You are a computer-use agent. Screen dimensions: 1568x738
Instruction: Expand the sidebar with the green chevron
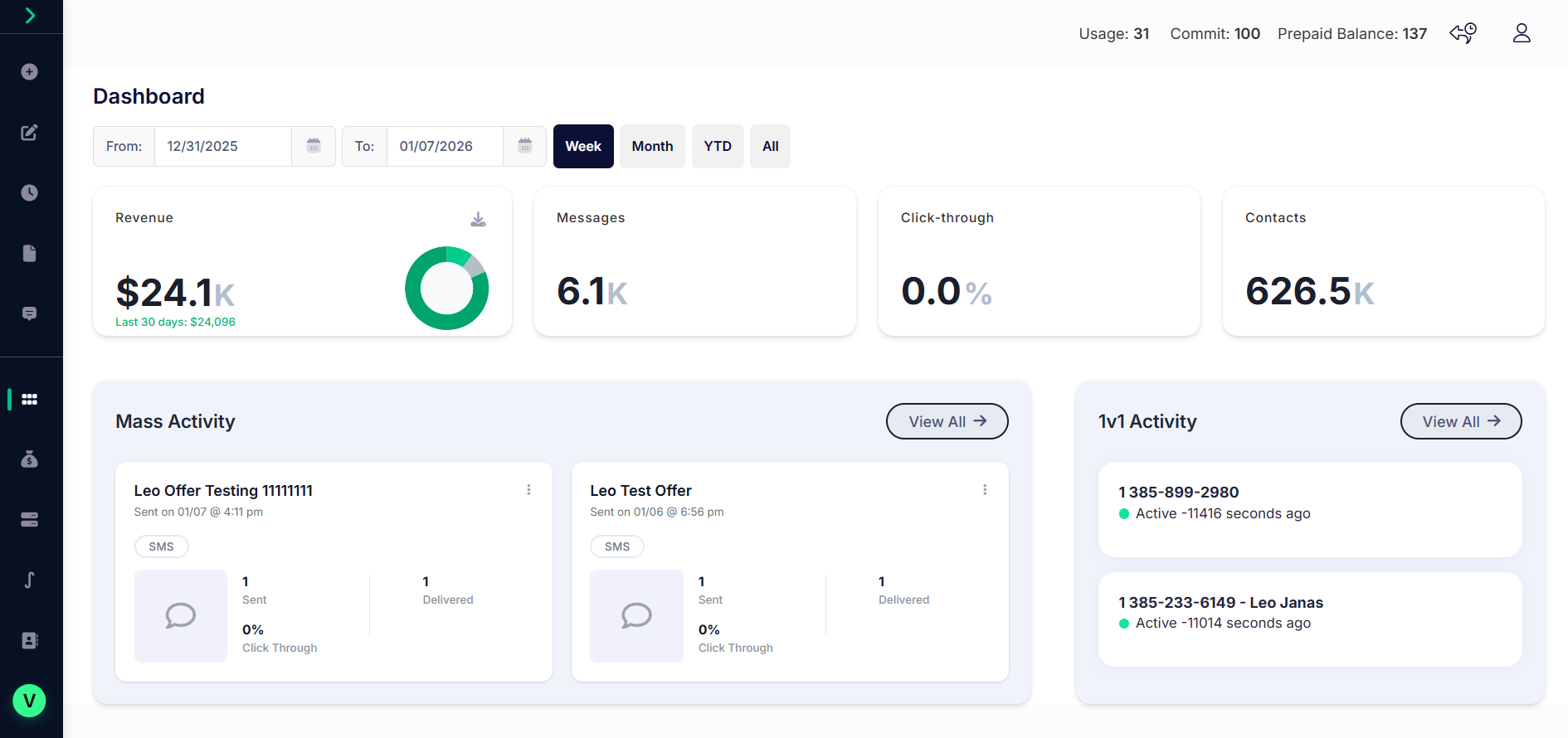[x=30, y=16]
